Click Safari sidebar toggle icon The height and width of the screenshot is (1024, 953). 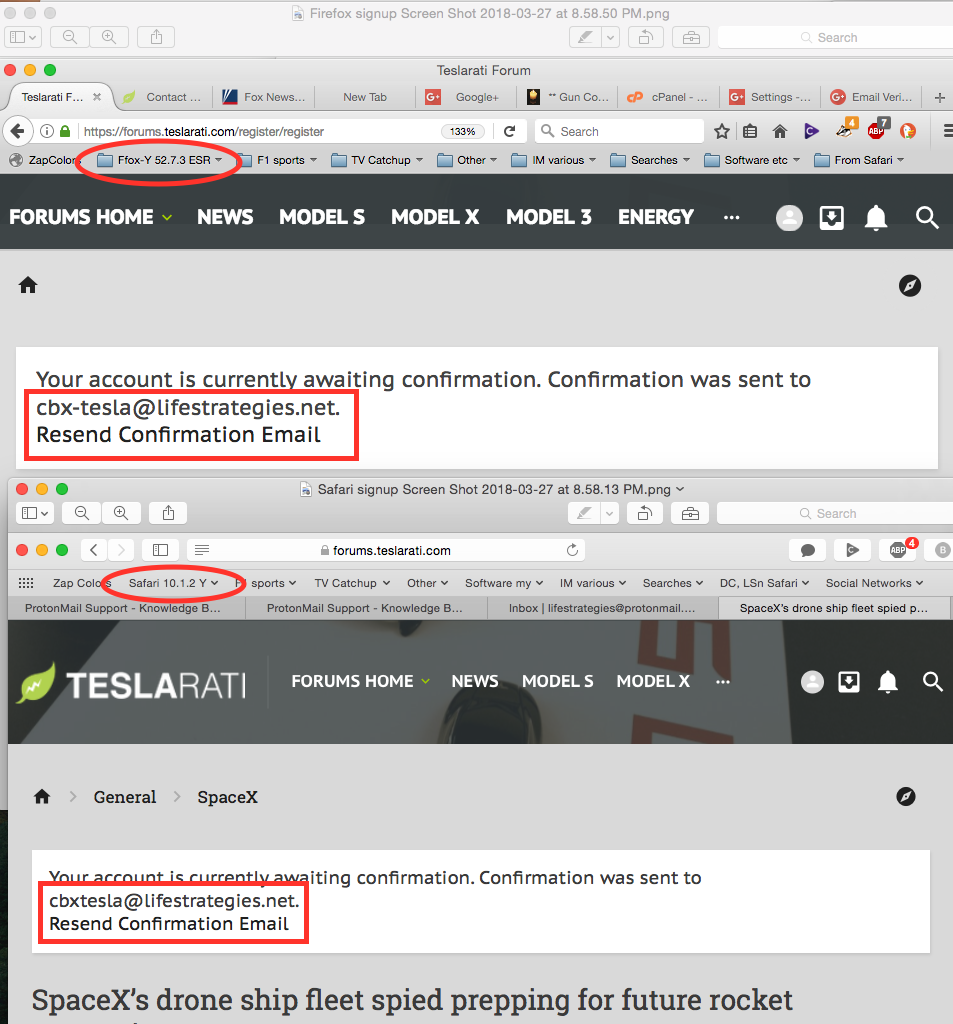[161, 550]
